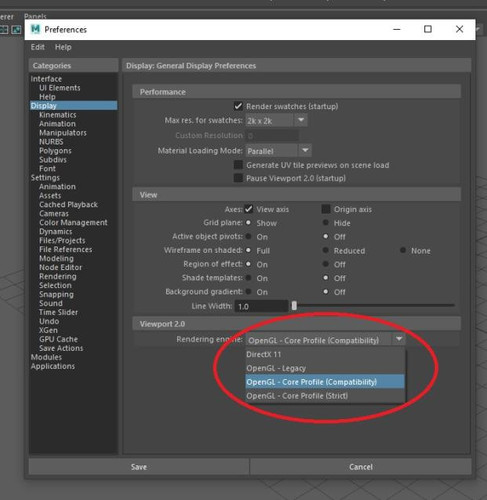This screenshot has height=500, width=487.
Task: Select GPU Cache category
Action: [x=58, y=339]
